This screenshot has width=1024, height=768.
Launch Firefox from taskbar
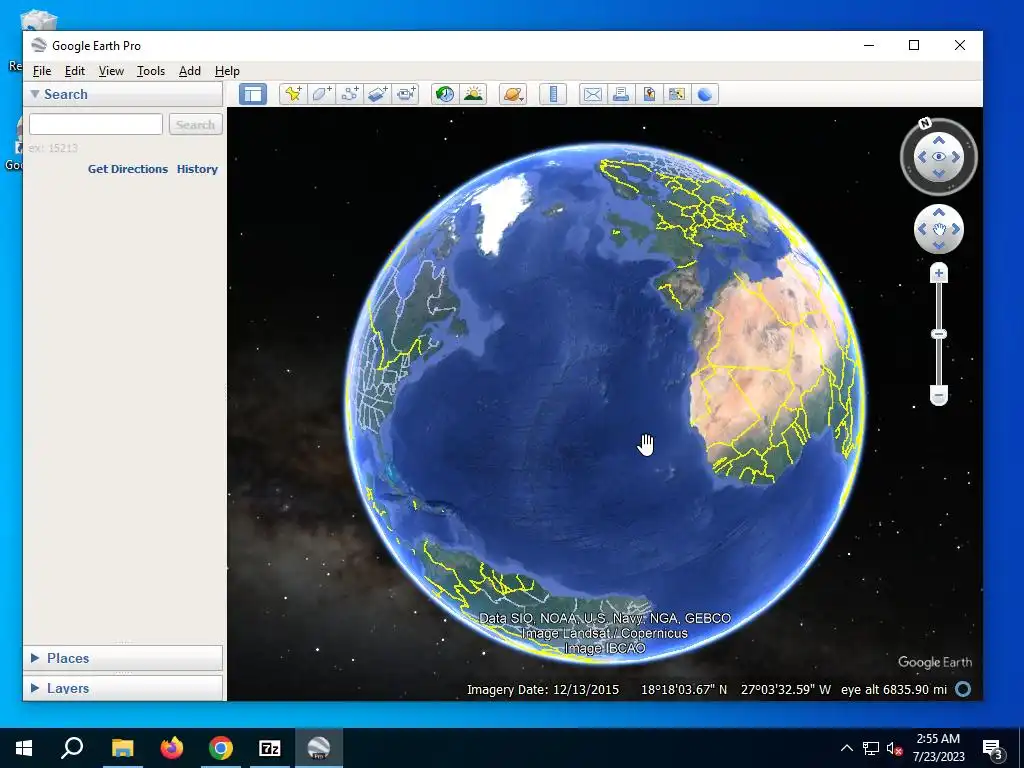(x=172, y=748)
